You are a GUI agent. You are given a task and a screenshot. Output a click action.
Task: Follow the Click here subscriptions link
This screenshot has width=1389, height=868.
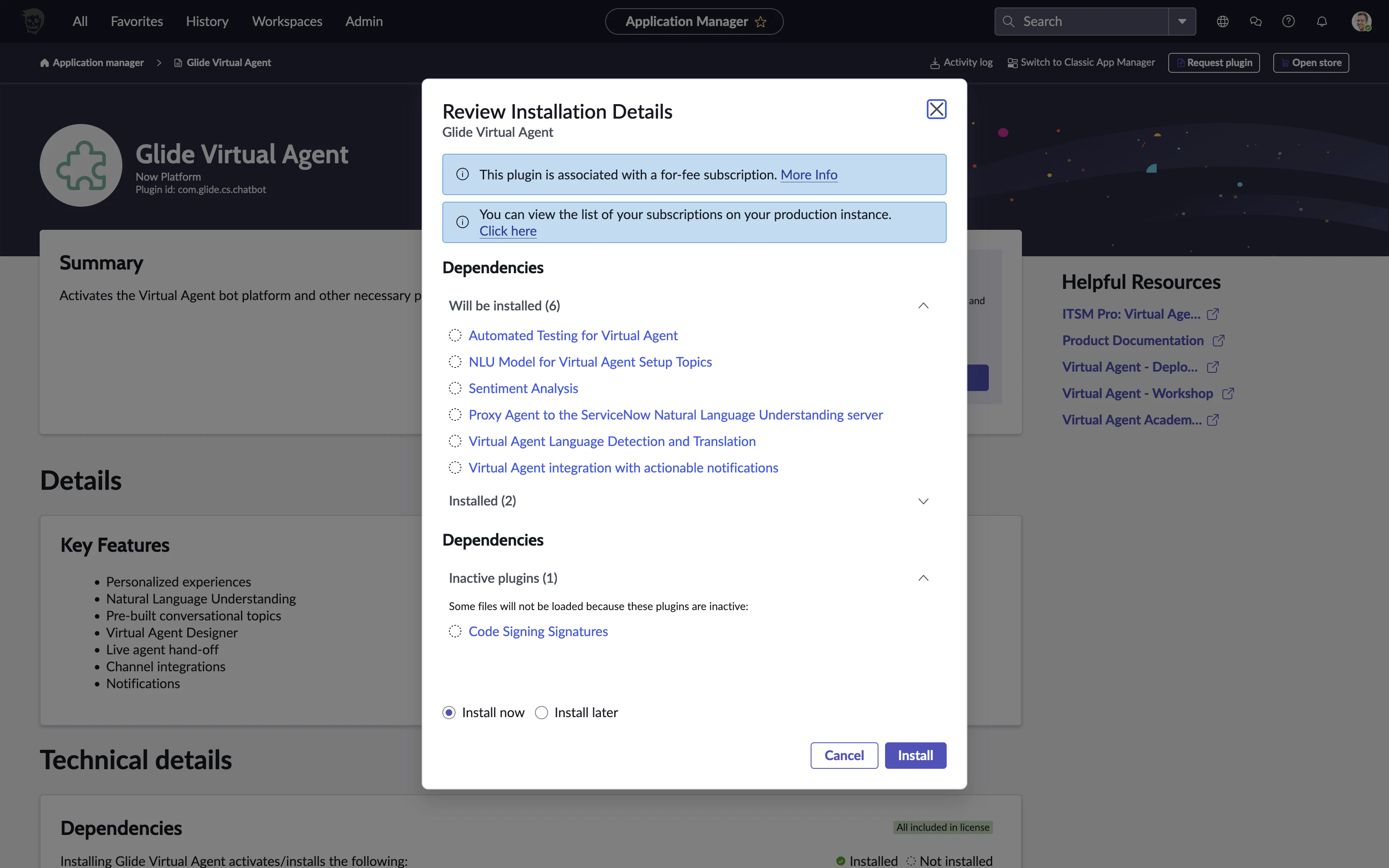(x=508, y=231)
